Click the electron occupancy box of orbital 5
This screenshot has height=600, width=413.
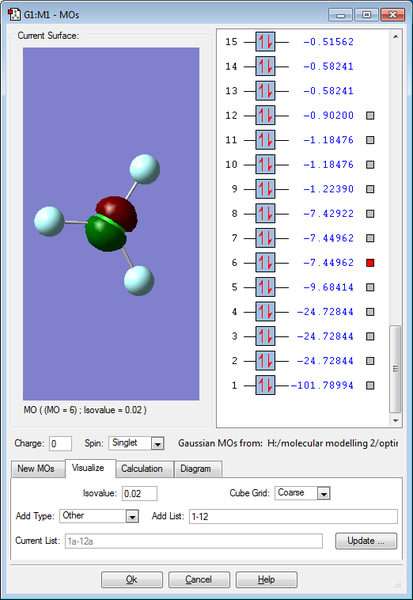tap(265, 287)
